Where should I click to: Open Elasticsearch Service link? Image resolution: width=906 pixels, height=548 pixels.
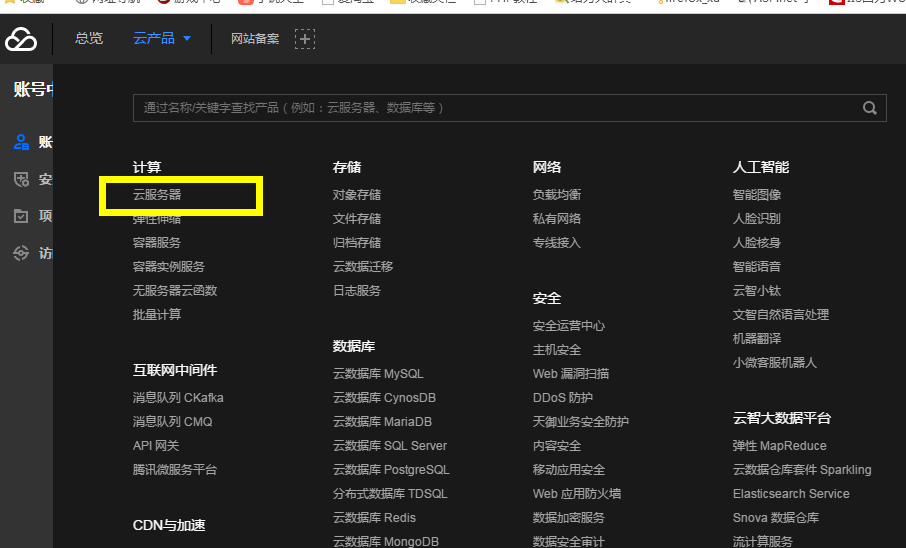(791, 494)
